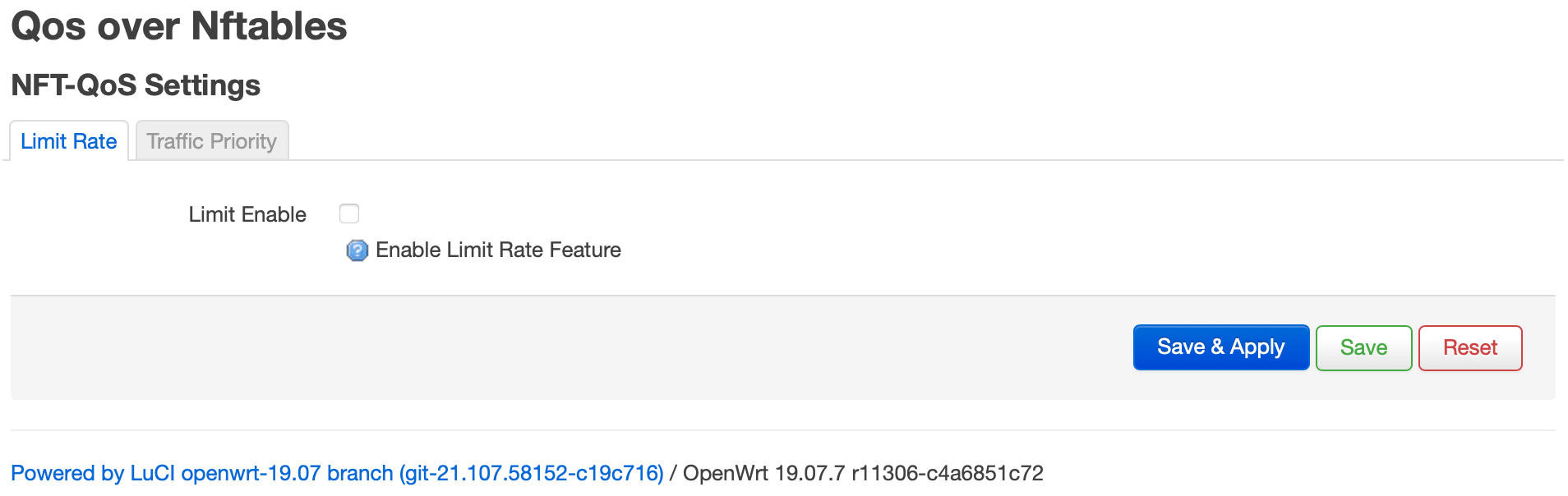Click the r11306-c4a6851c72 build identifier
The image size is (1568, 496).
pos(948,473)
